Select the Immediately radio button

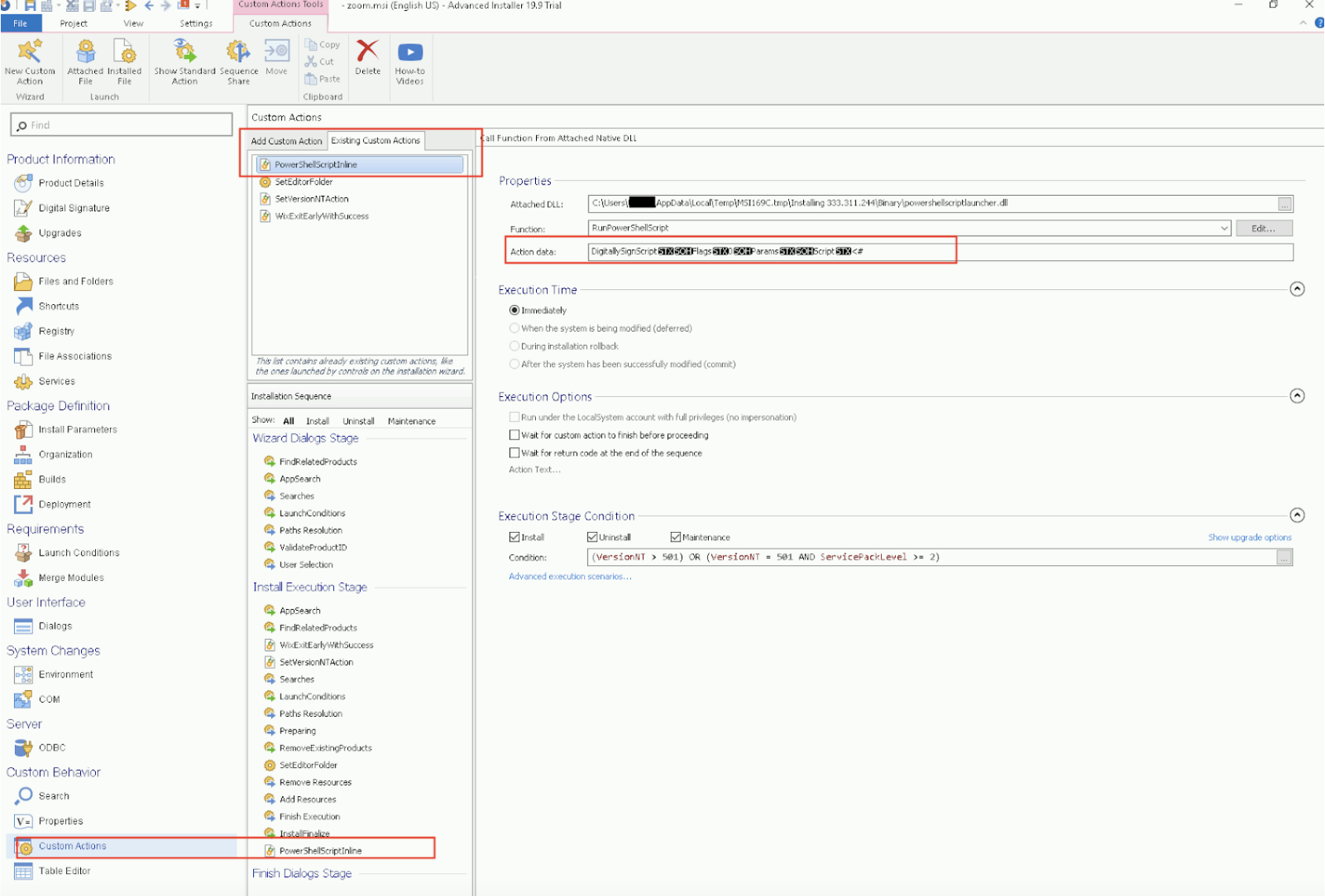(515, 310)
